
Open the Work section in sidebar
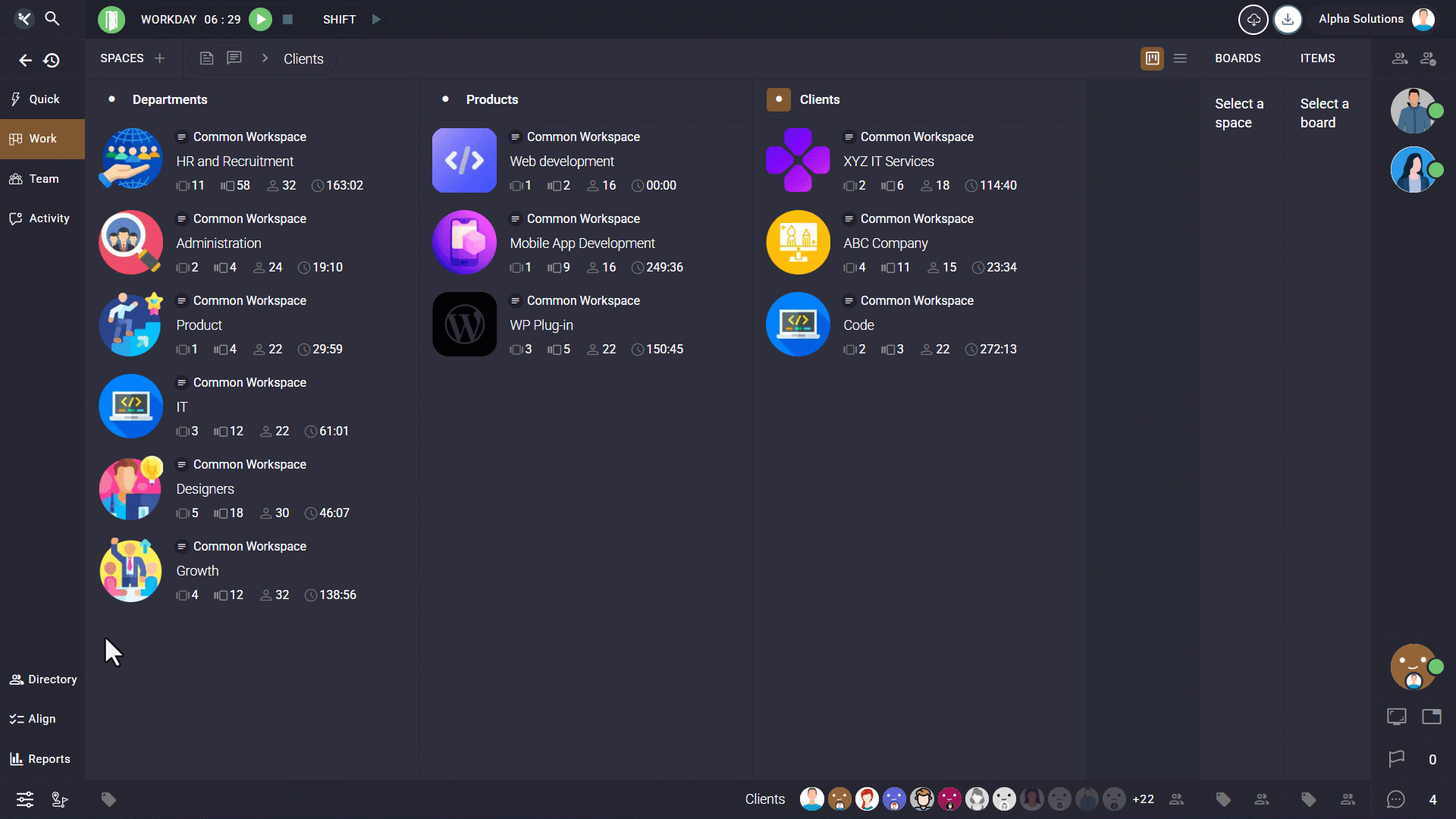click(42, 139)
